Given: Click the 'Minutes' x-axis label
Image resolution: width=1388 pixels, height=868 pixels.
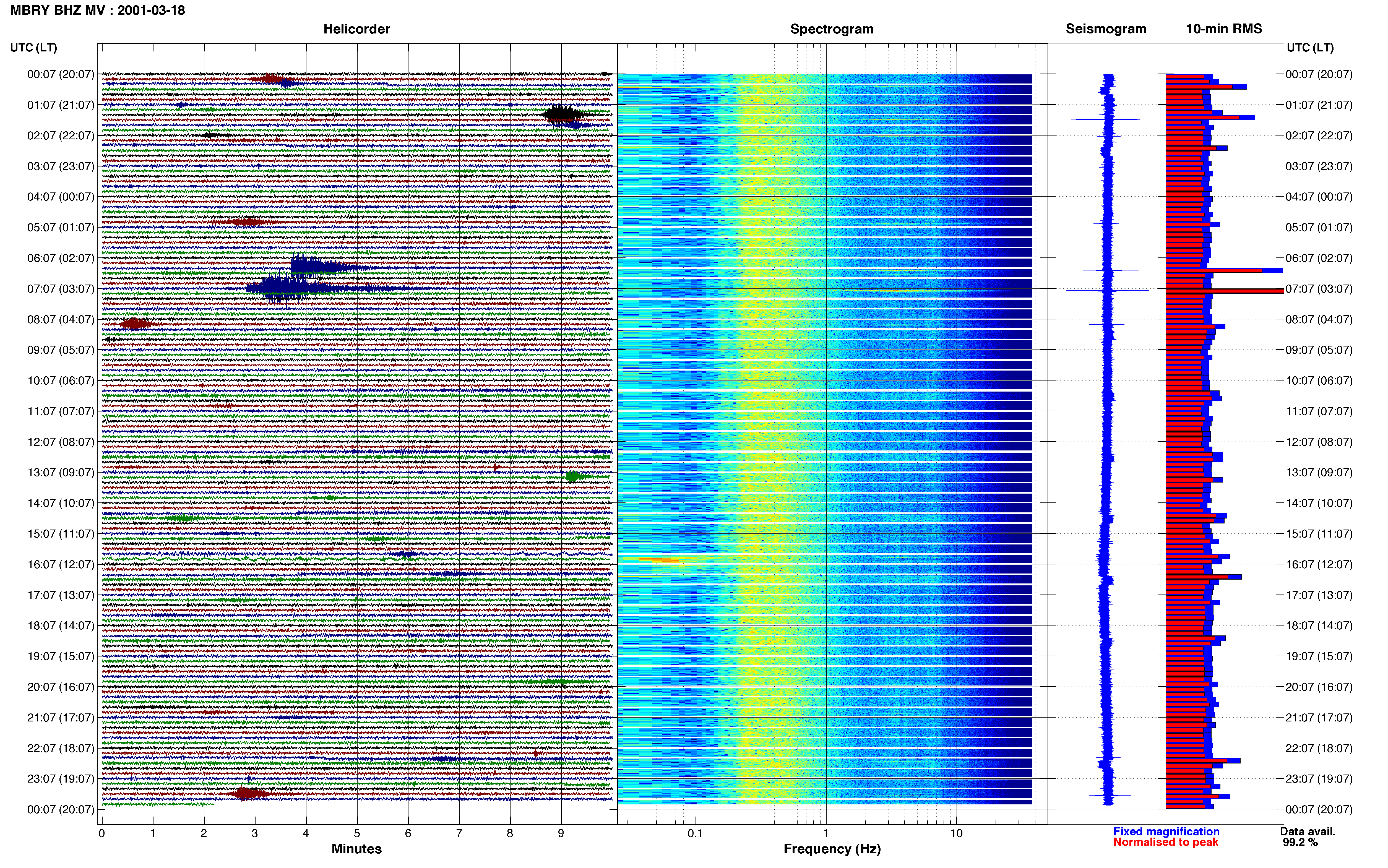Looking at the screenshot, I should [x=356, y=848].
